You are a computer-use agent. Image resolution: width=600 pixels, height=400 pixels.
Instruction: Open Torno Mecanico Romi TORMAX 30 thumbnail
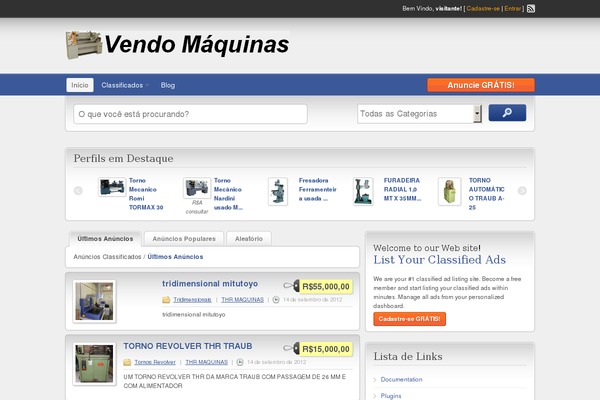coord(112,187)
